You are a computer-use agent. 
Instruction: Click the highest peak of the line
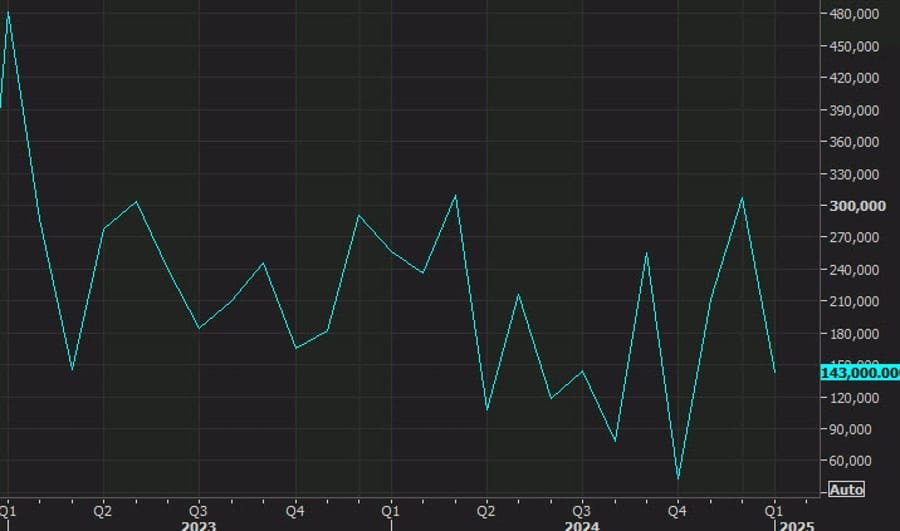pyautogui.click(x=9, y=12)
